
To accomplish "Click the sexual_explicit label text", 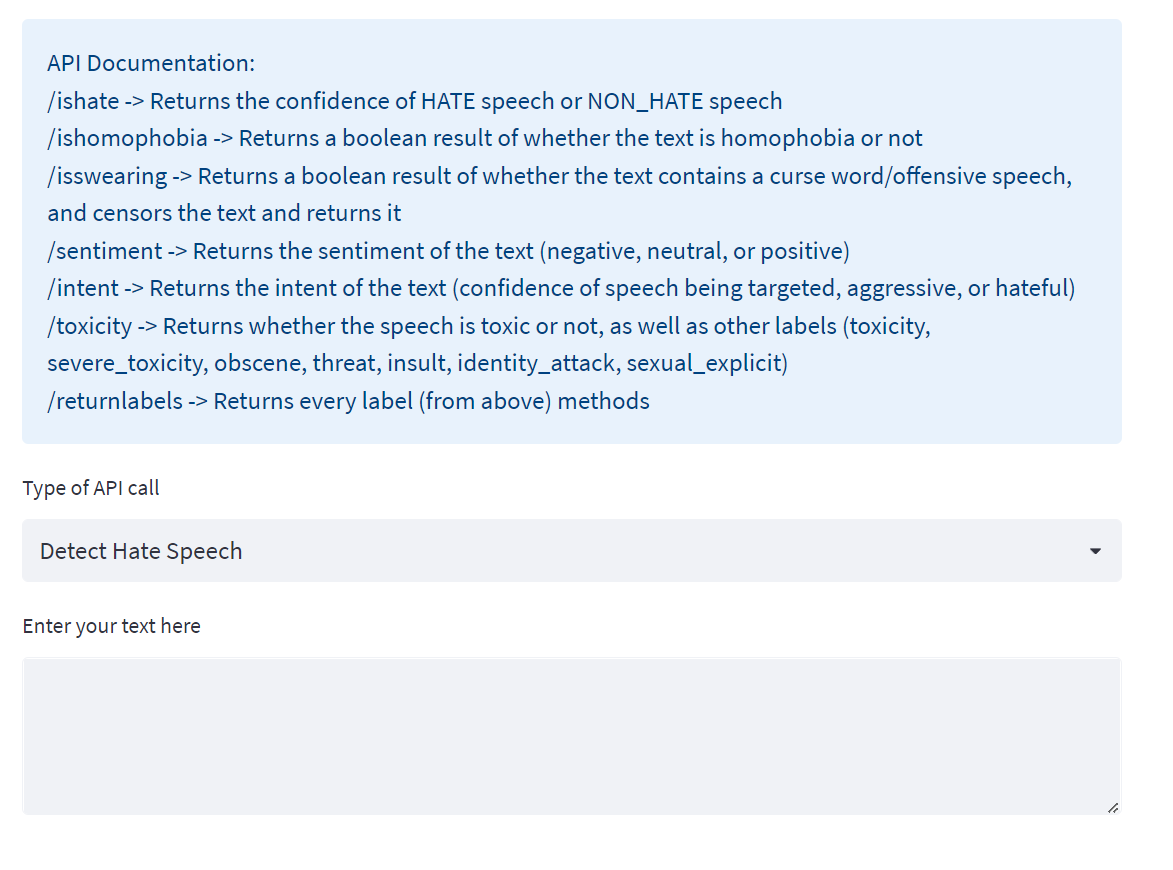I will tap(704, 364).
